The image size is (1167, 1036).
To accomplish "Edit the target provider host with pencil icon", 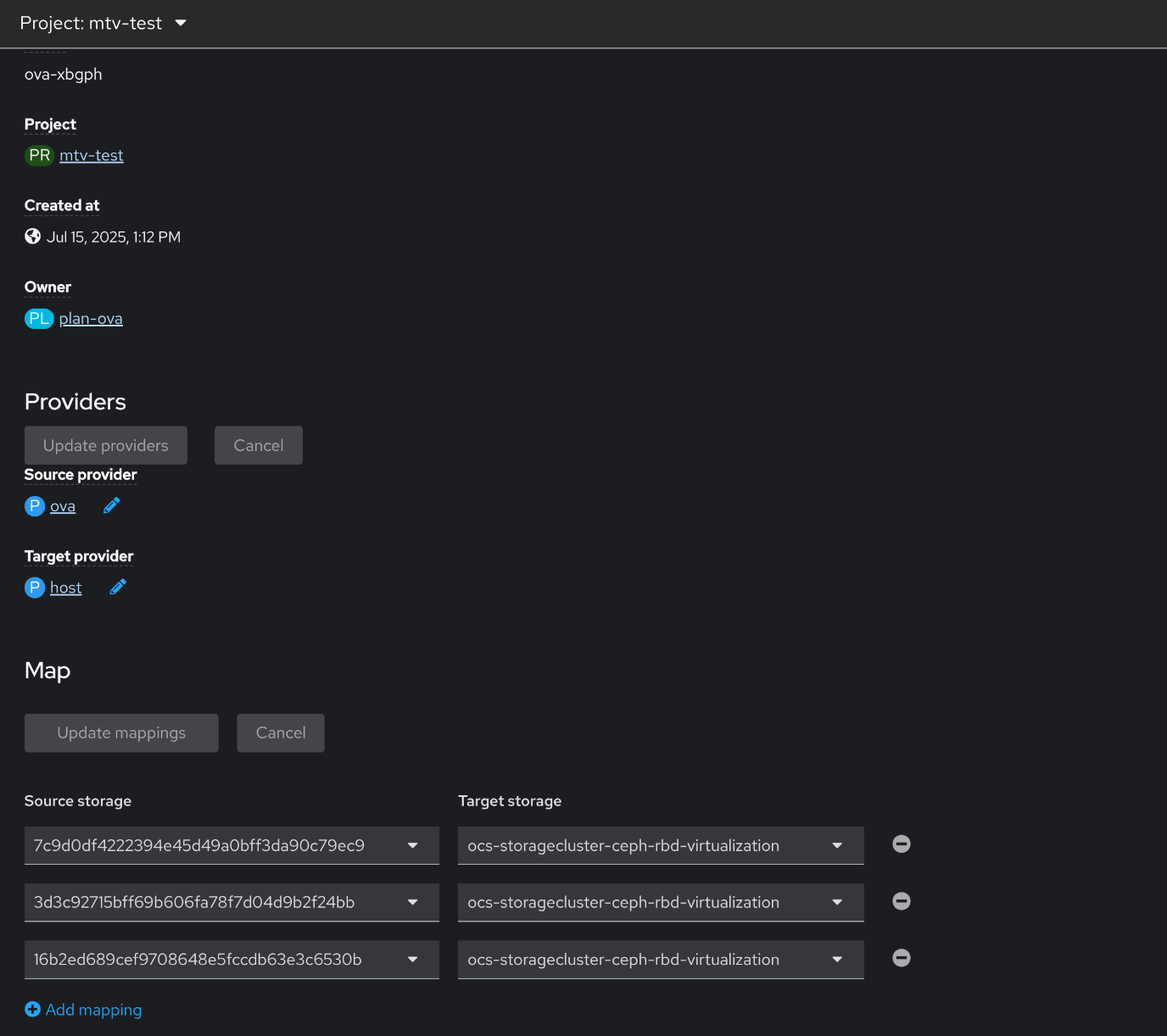I will pos(118,588).
